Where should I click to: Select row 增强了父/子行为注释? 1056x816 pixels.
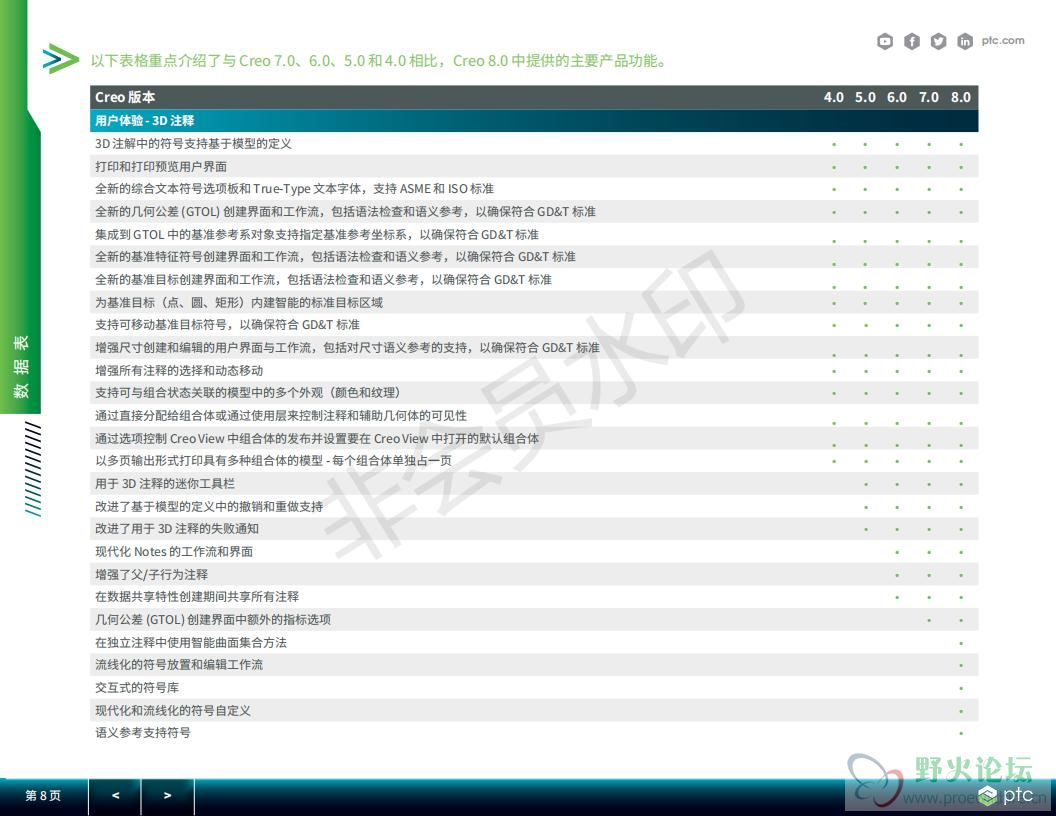[534, 574]
